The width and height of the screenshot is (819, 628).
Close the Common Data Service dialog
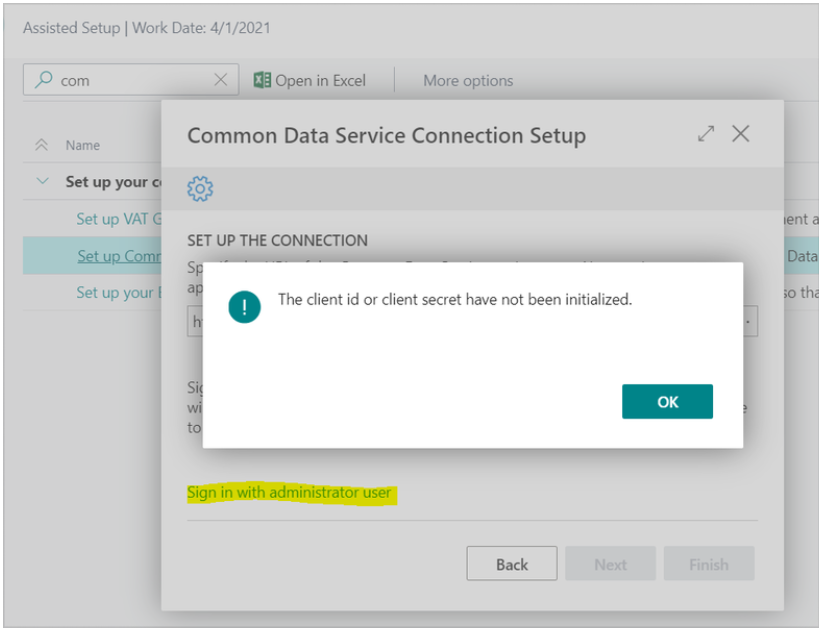tap(742, 133)
